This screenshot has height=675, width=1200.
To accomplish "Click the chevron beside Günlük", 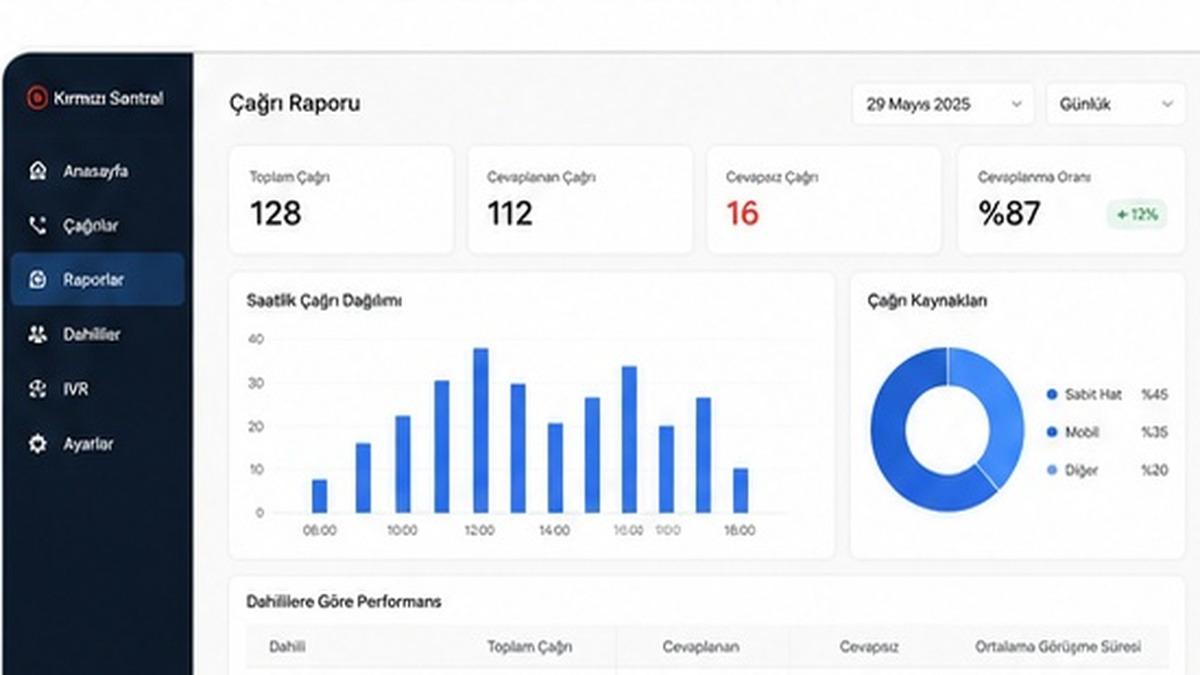I will (x=1167, y=104).
